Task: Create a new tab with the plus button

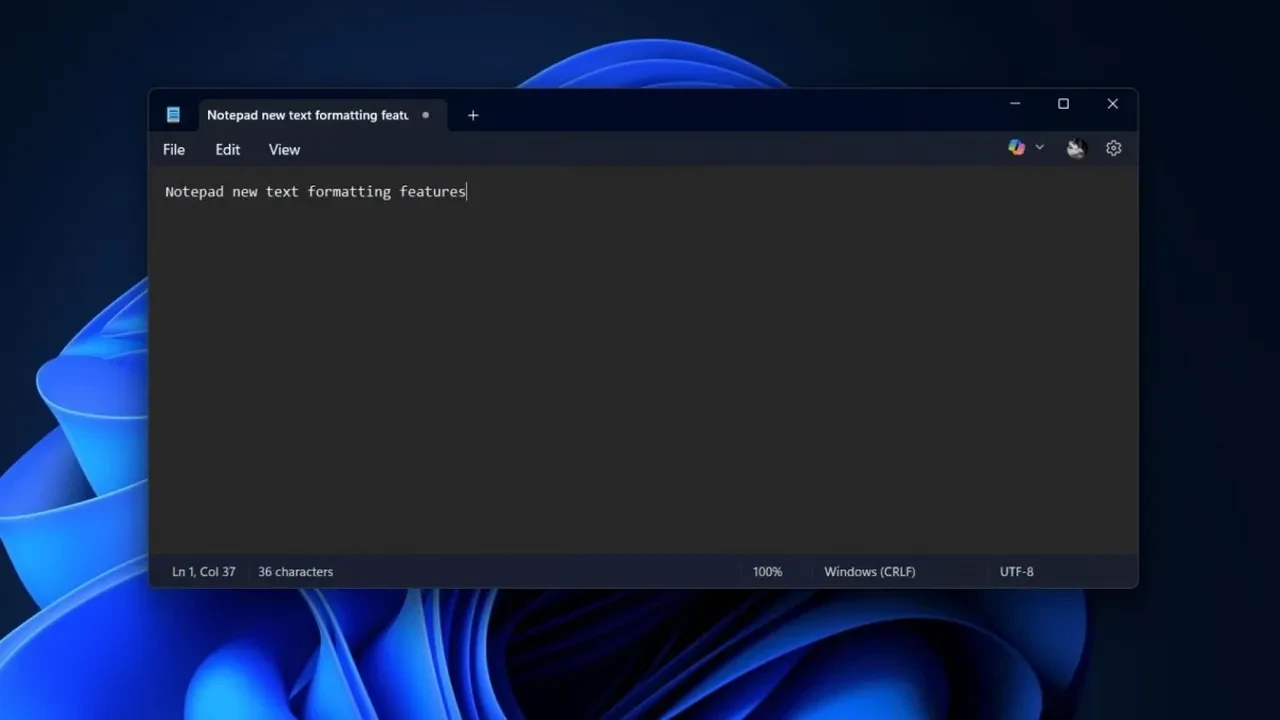Action: coord(472,115)
